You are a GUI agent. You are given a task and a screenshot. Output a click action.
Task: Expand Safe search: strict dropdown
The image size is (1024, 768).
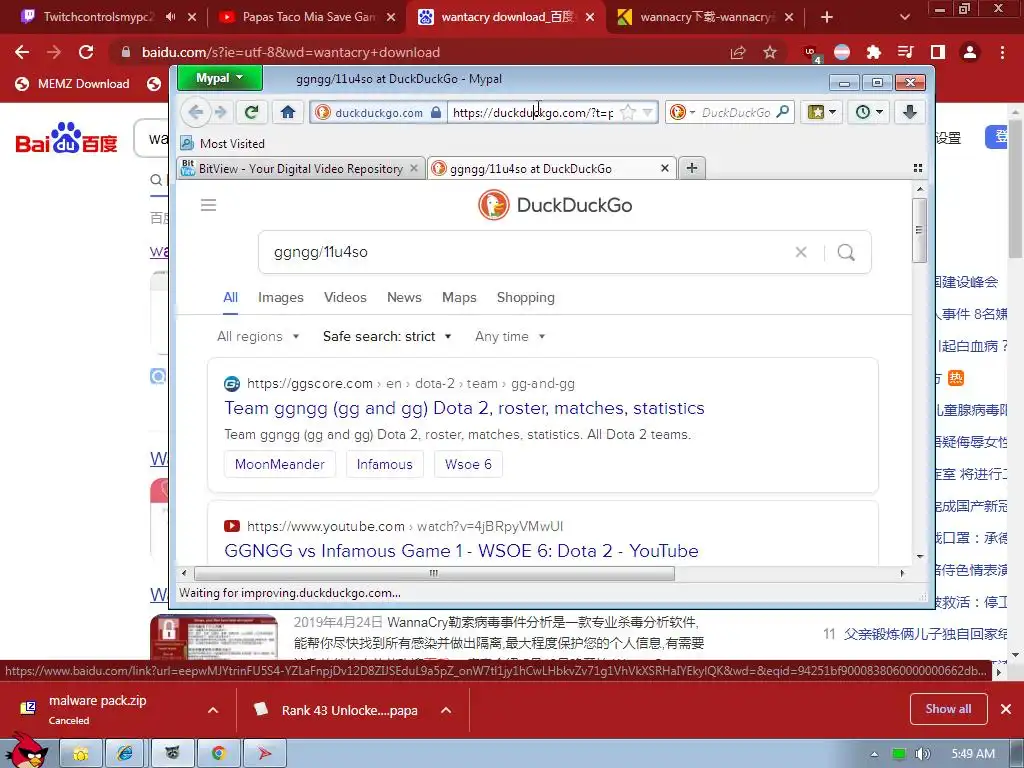387,336
